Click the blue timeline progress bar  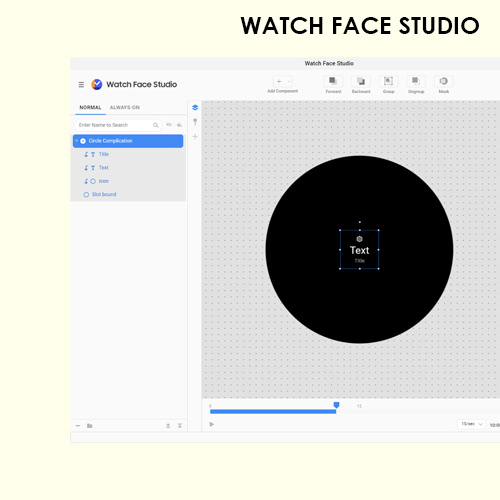pyautogui.click(x=273, y=412)
